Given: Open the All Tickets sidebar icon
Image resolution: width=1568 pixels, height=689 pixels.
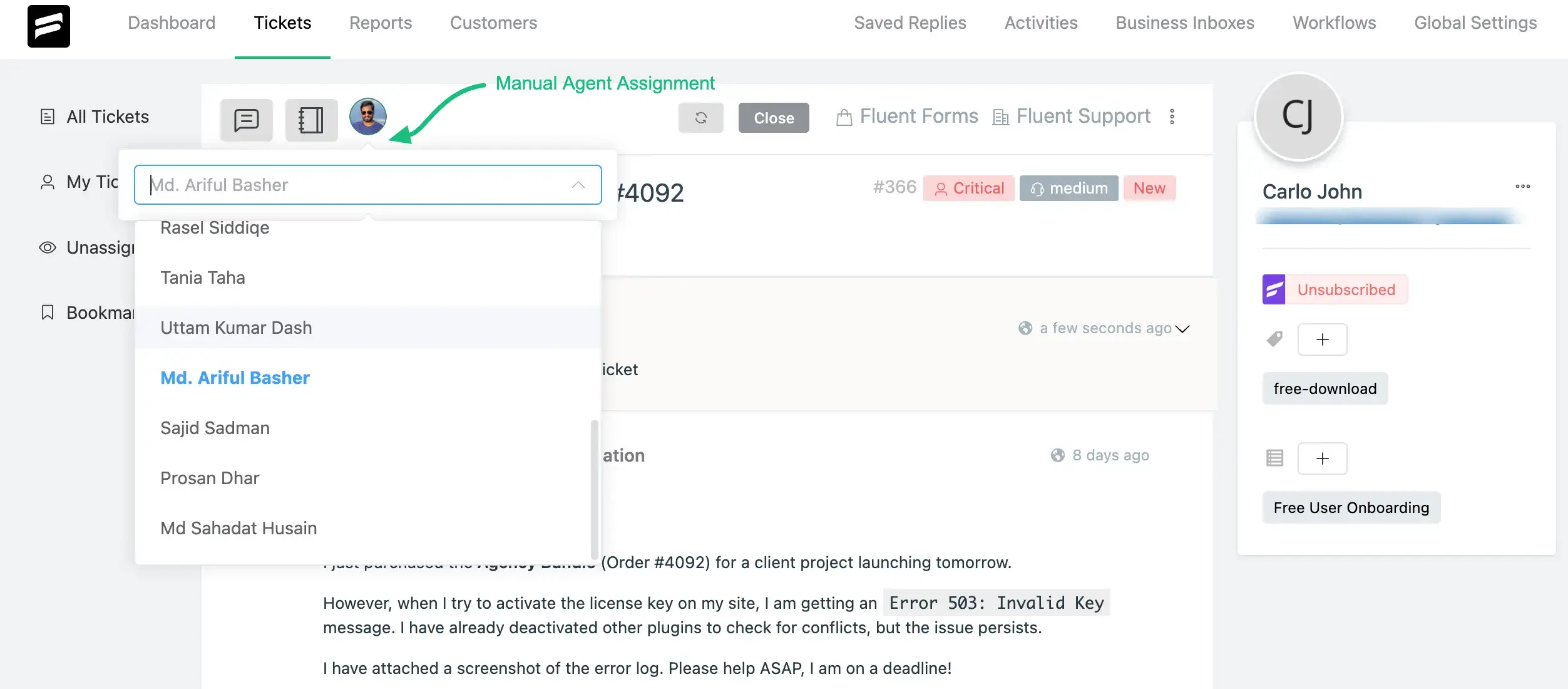Looking at the screenshot, I should (48, 116).
